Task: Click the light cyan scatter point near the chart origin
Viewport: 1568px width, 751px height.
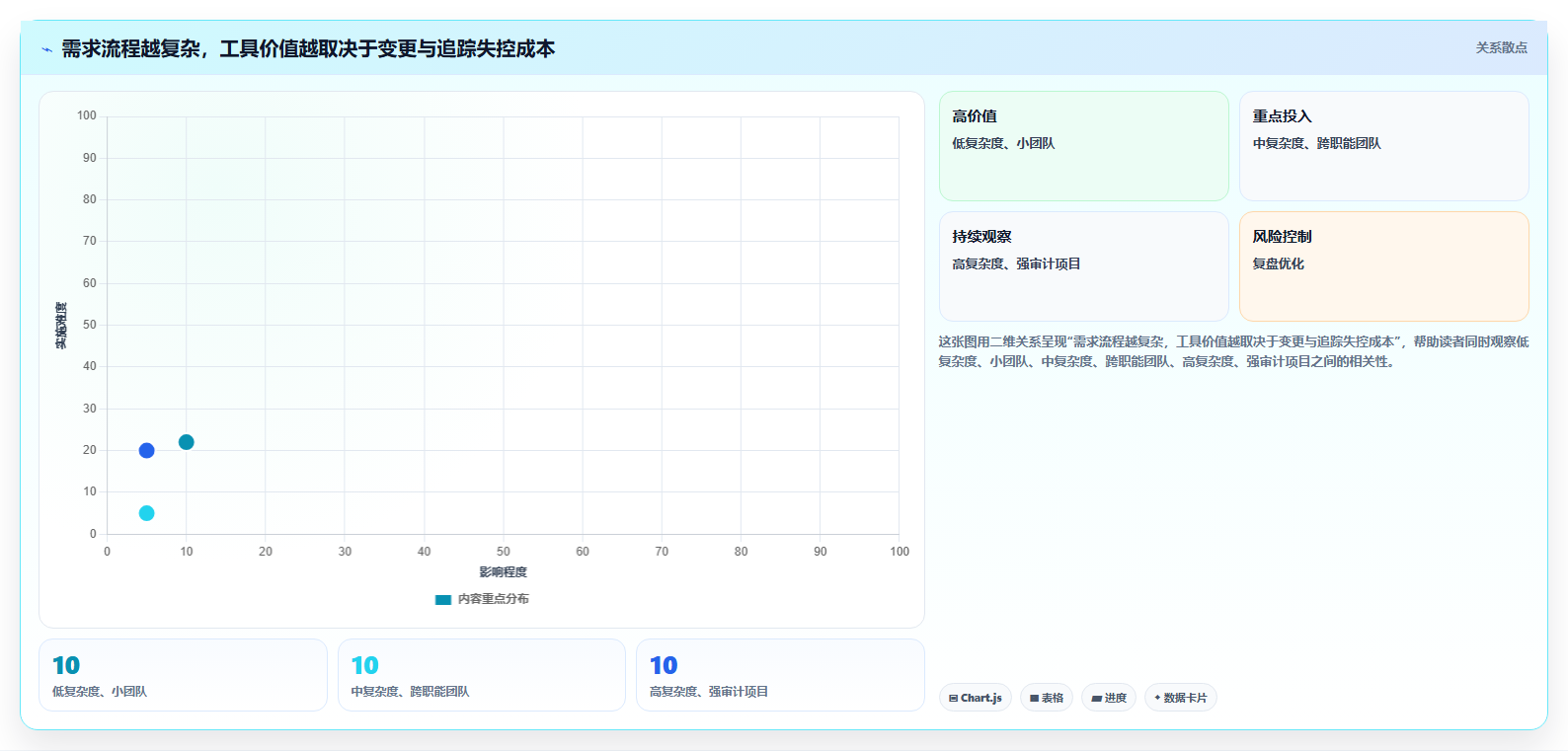Action: 146,513
